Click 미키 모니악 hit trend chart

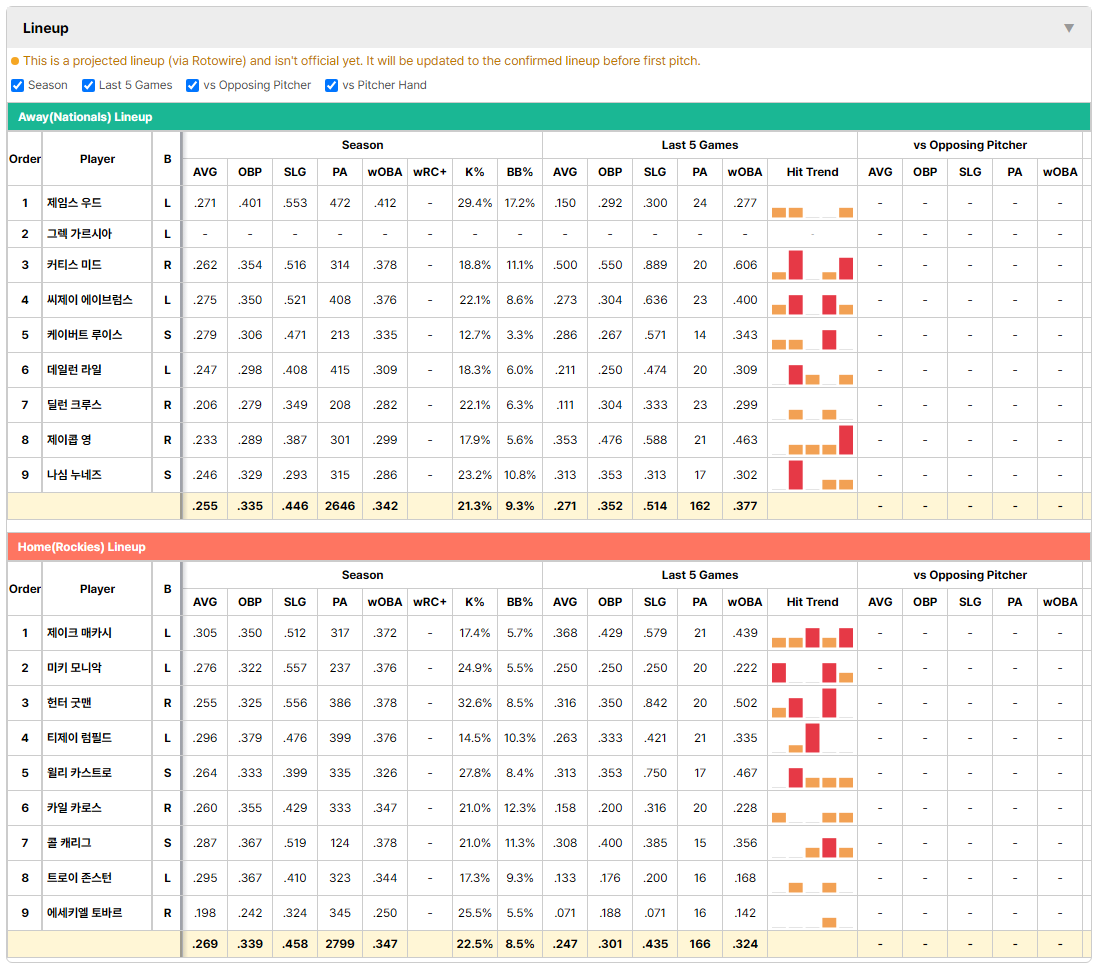812,669
